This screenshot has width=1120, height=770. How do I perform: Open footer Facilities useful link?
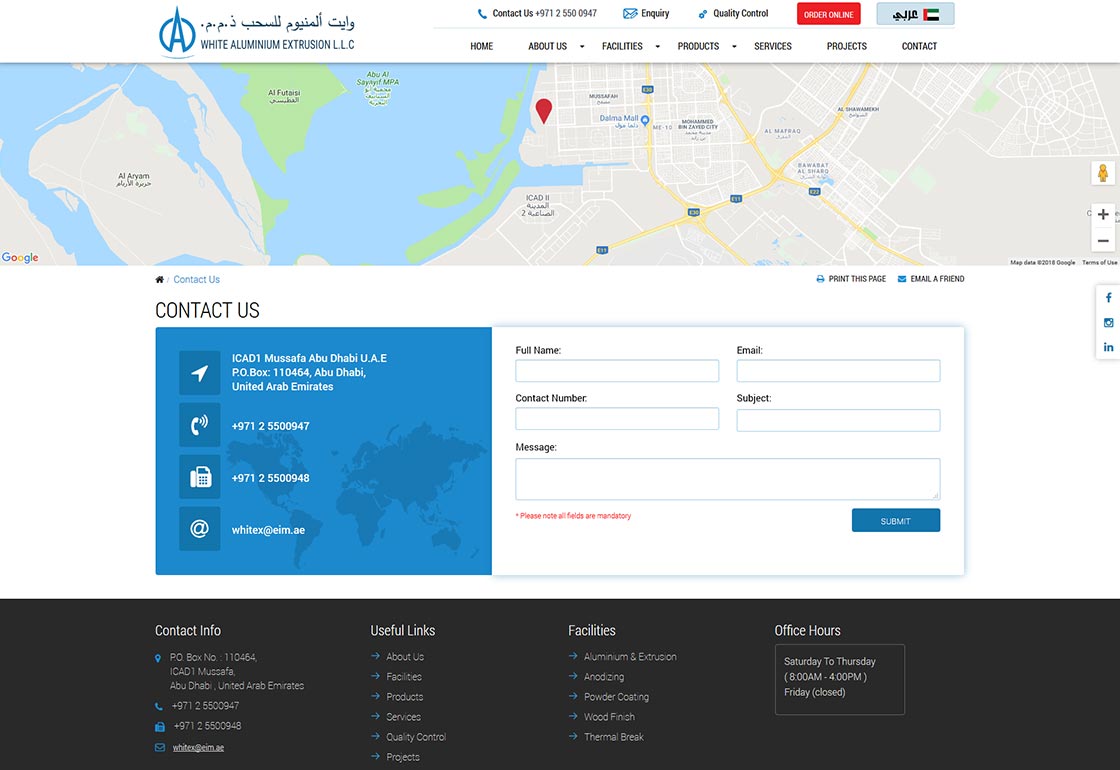(x=404, y=676)
